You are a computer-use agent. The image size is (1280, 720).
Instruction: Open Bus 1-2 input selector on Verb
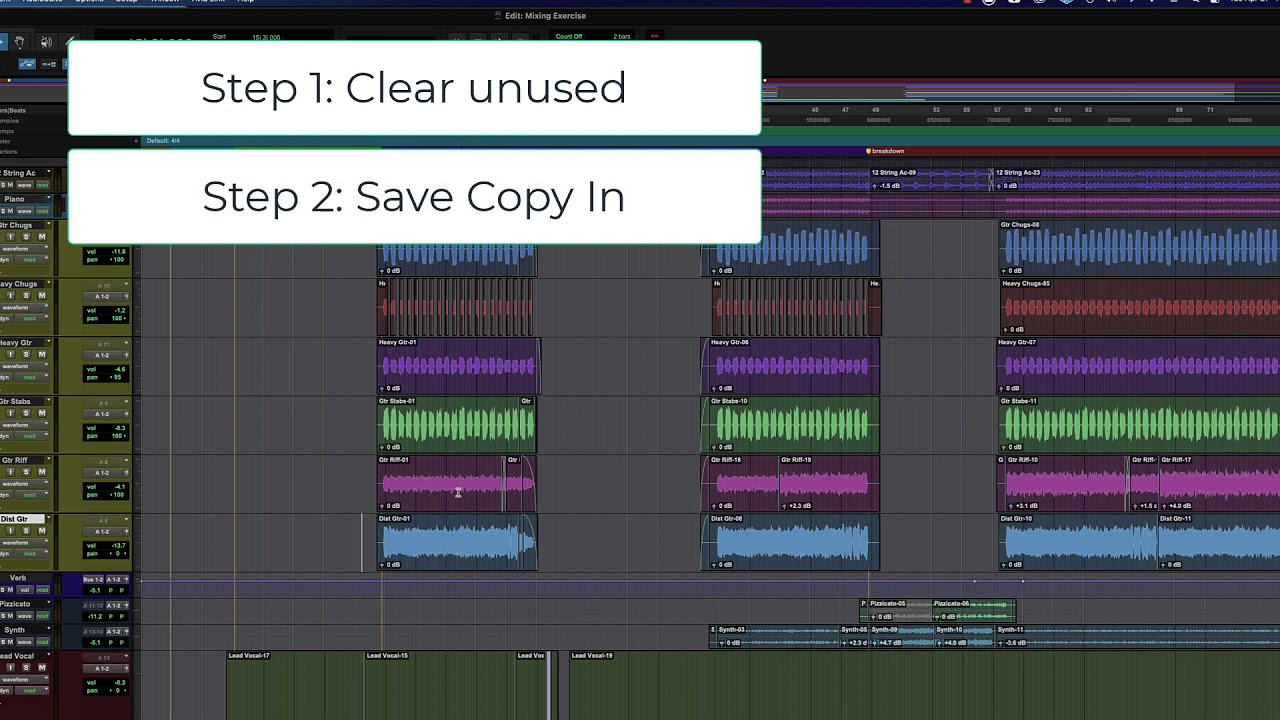coord(93,579)
